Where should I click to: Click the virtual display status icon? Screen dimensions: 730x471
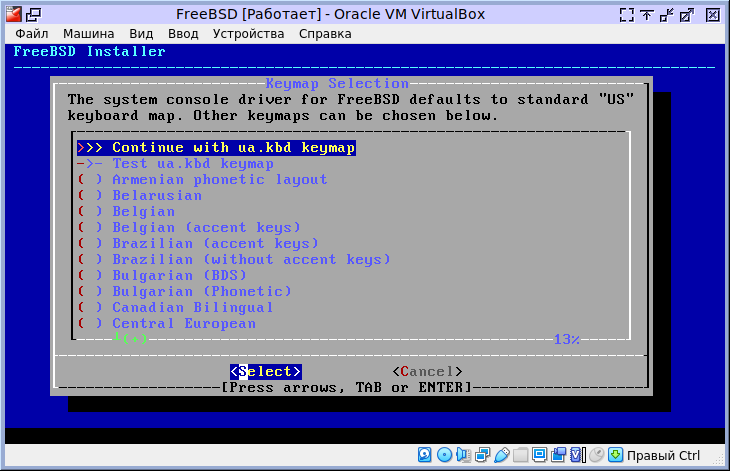(539, 455)
